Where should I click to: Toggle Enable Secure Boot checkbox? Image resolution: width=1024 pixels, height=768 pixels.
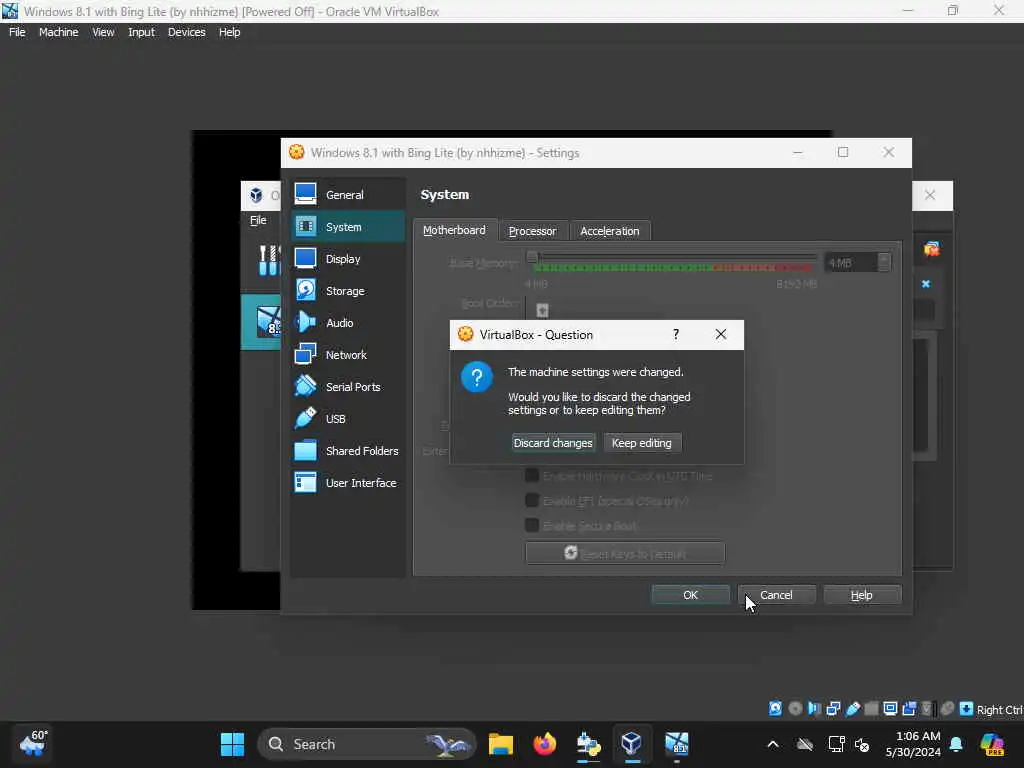(x=532, y=525)
